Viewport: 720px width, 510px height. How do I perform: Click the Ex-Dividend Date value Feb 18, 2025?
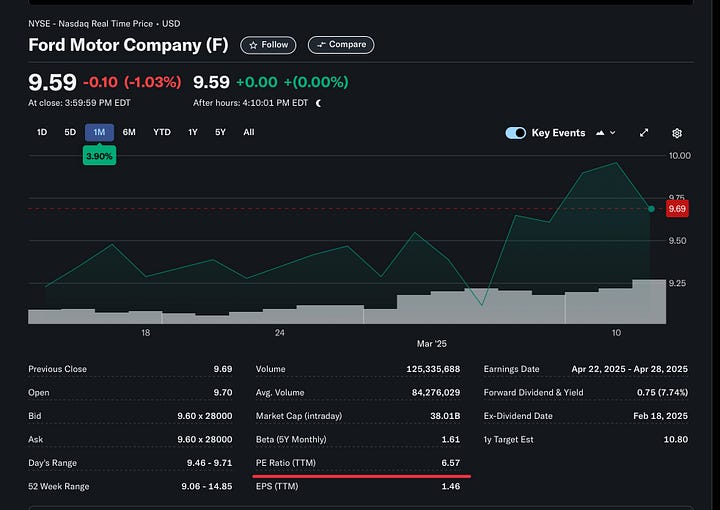660,416
